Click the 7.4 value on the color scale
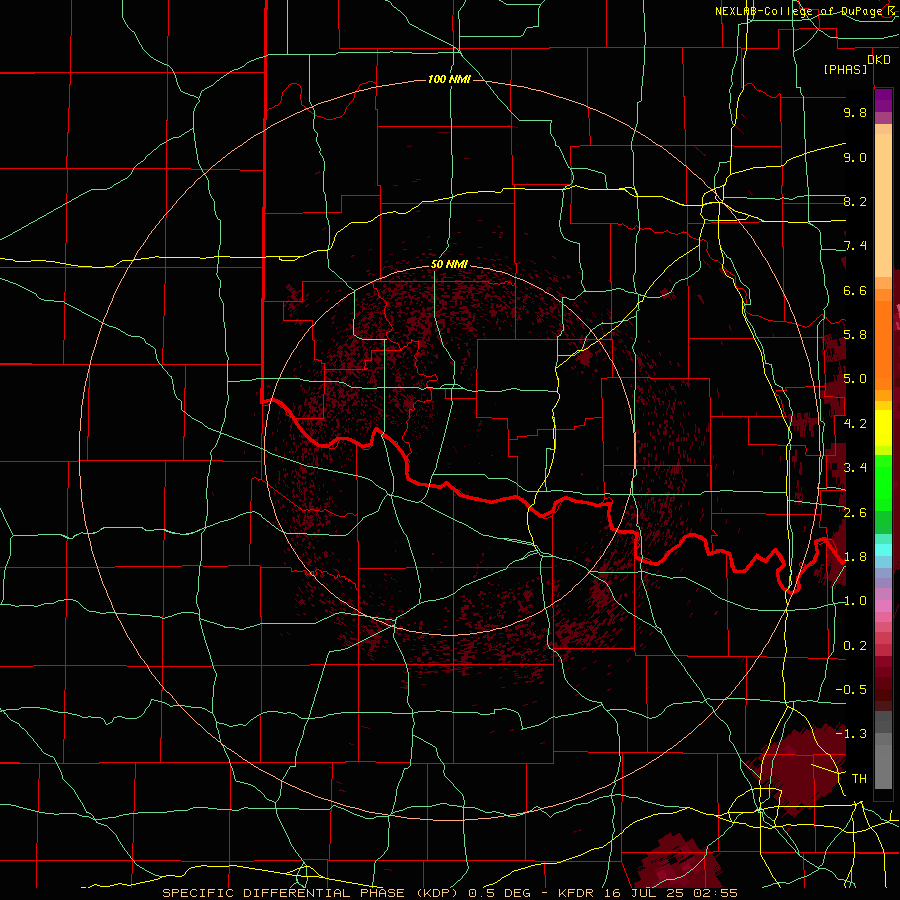Screen dimensions: 900x900 [855, 246]
